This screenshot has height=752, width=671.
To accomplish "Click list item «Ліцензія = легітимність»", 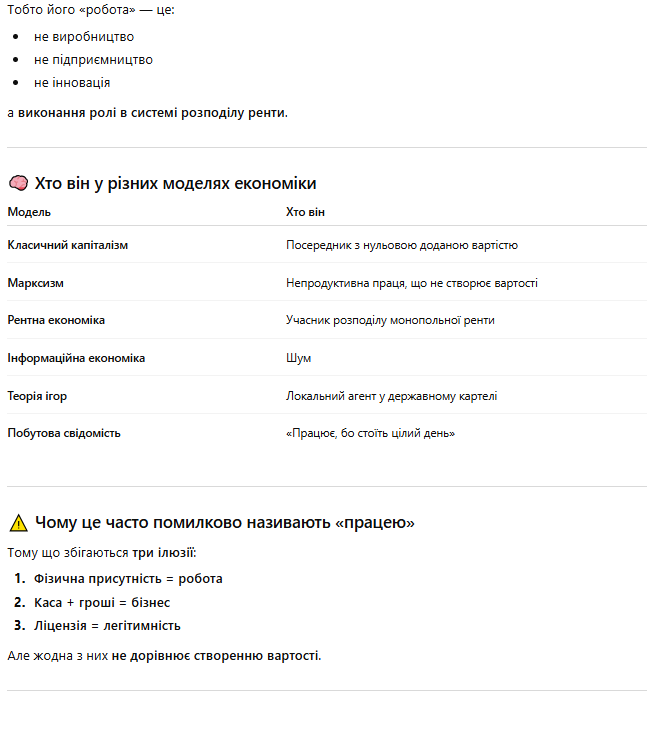I will click(107, 626).
